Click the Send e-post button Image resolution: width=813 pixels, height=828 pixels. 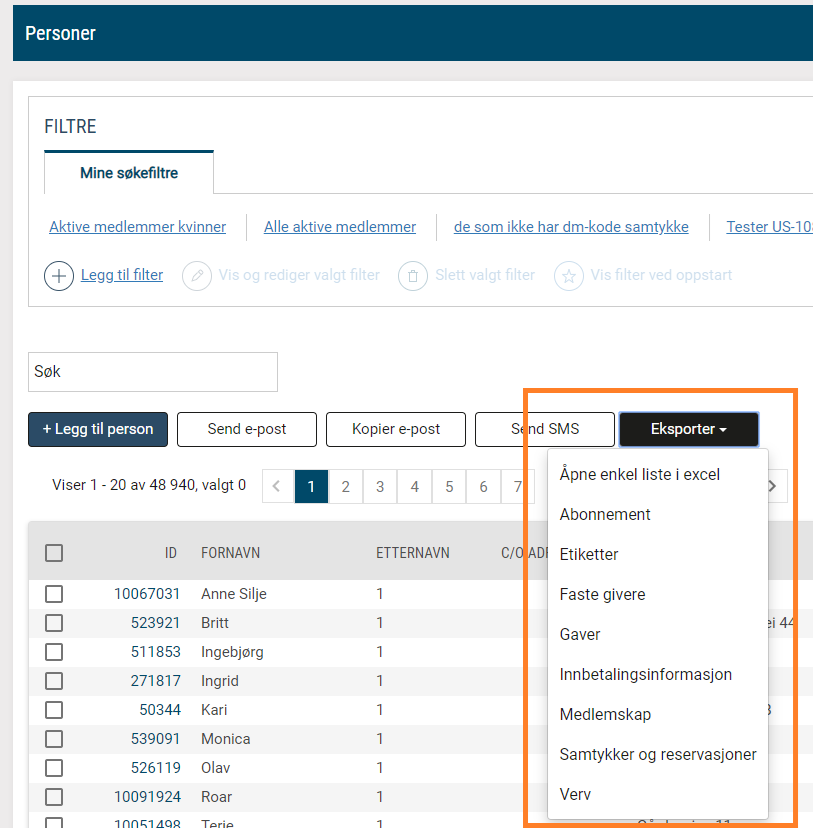pyautogui.click(x=247, y=429)
